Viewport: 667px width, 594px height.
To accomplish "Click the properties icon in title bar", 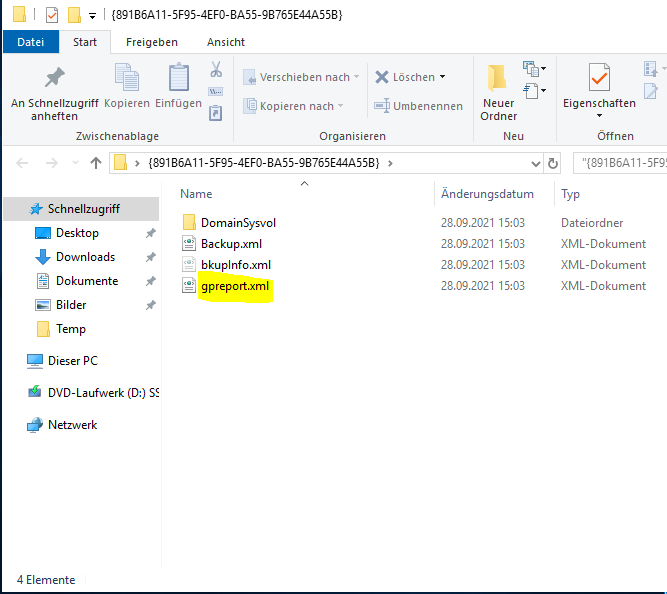I will point(52,15).
